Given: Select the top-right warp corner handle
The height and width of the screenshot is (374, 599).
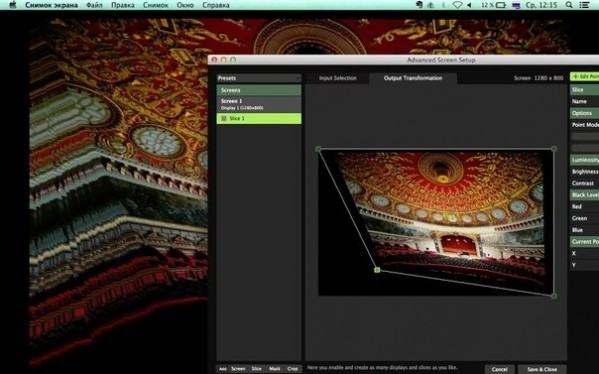Looking at the screenshot, I should point(554,149).
